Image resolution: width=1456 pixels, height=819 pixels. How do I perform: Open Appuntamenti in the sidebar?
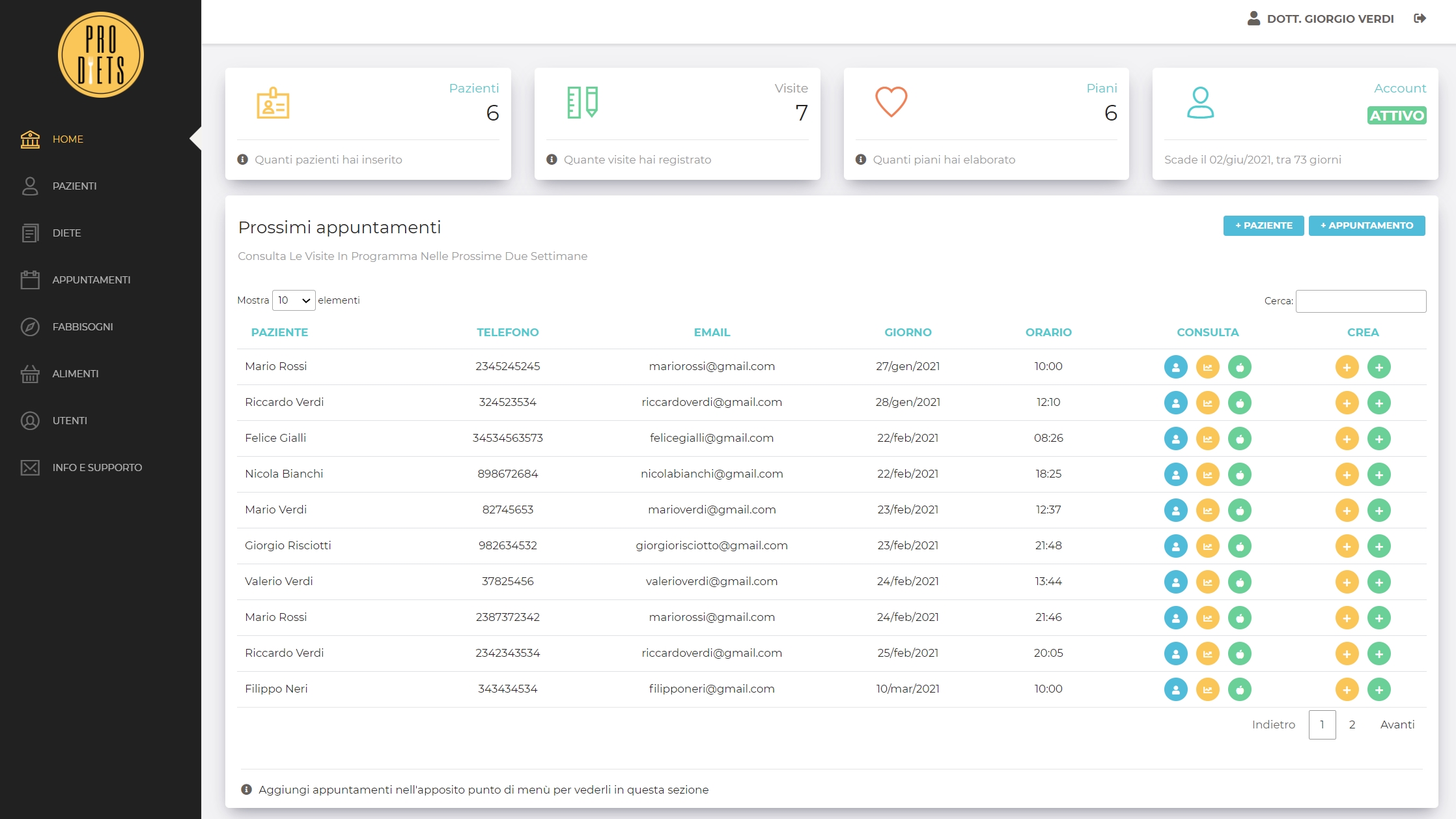pos(91,280)
